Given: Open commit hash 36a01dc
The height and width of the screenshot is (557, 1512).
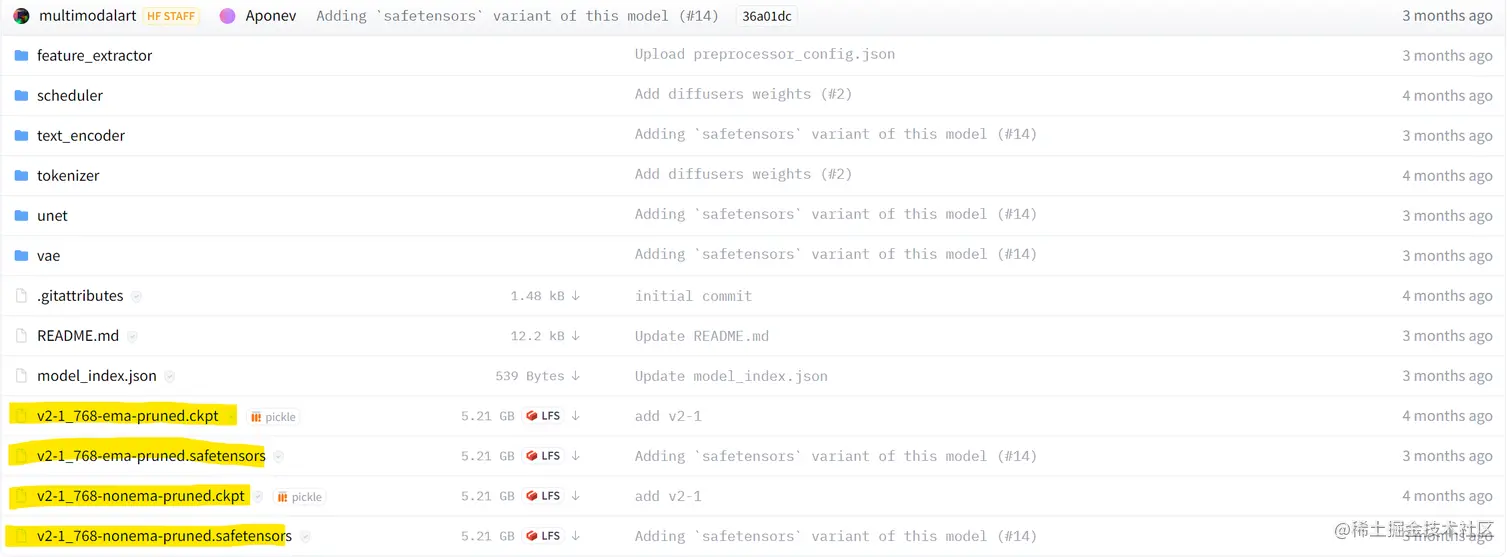Looking at the screenshot, I should pos(767,16).
